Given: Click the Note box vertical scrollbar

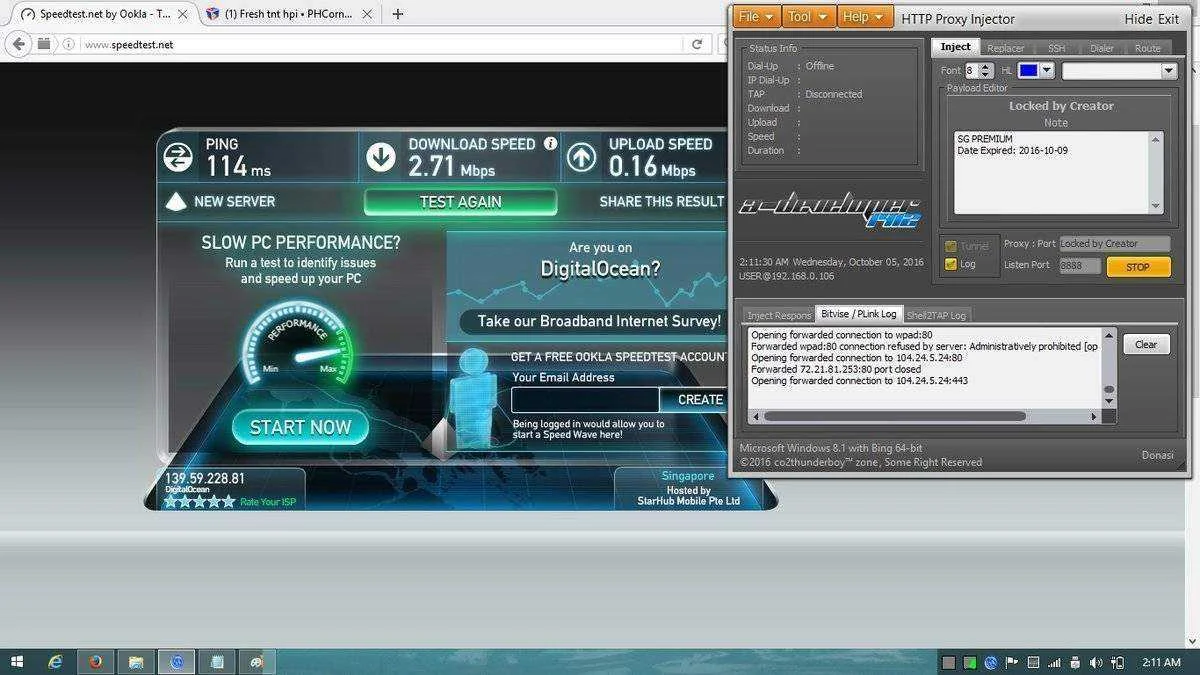Looking at the screenshot, I should click(x=1156, y=172).
